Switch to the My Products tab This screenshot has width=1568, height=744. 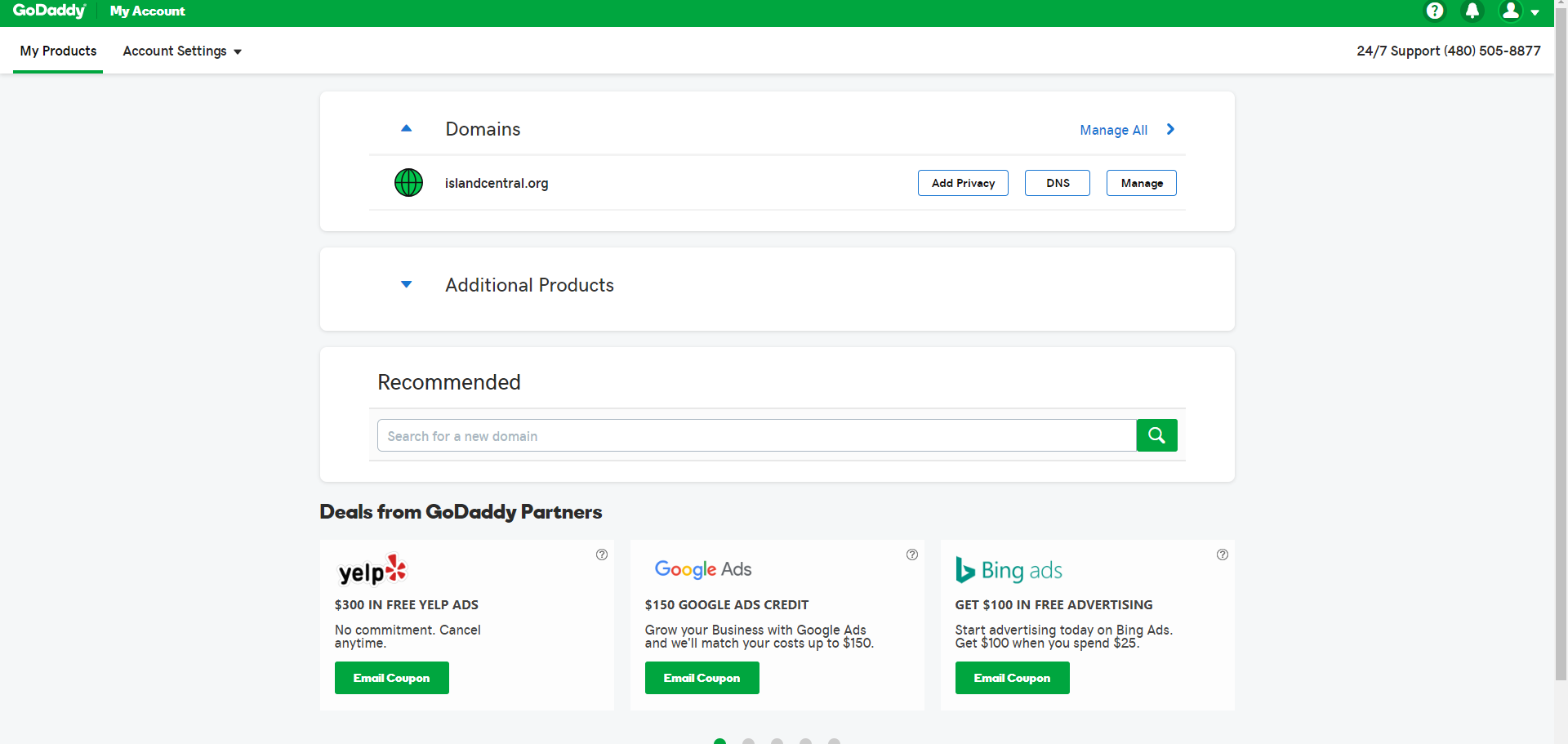(58, 51)
